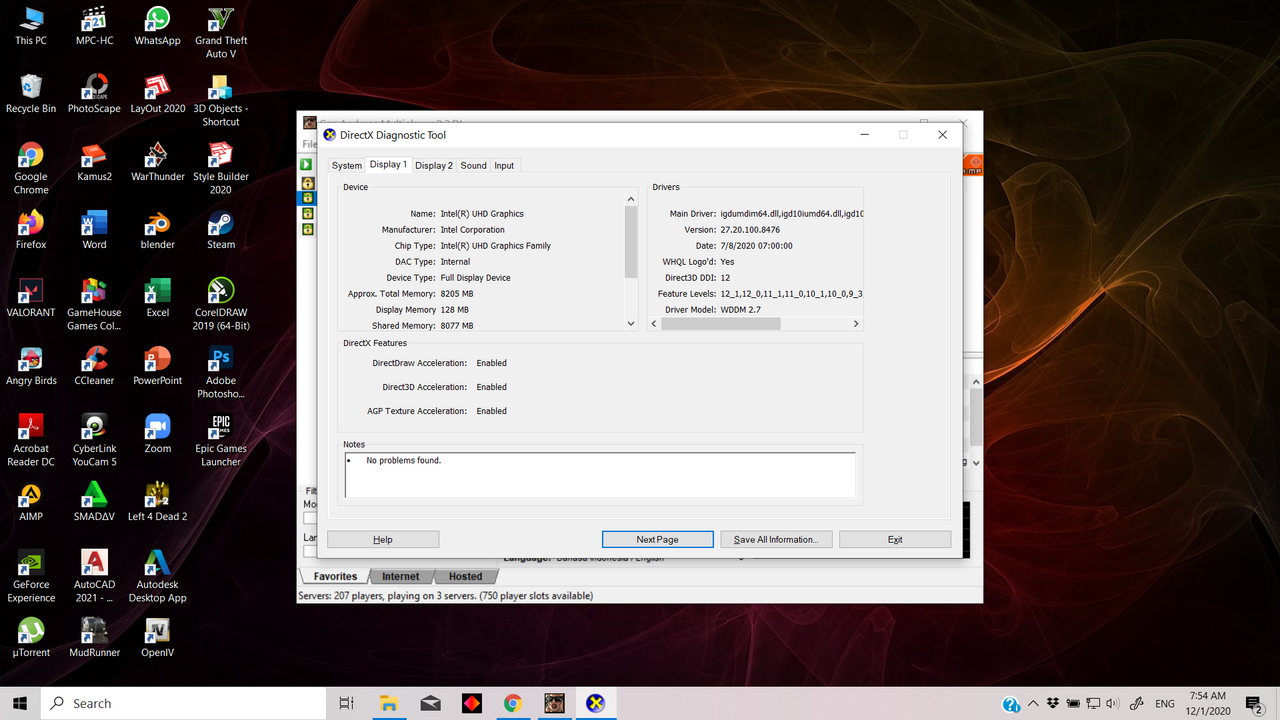Open the Windows Start menu

20,703
